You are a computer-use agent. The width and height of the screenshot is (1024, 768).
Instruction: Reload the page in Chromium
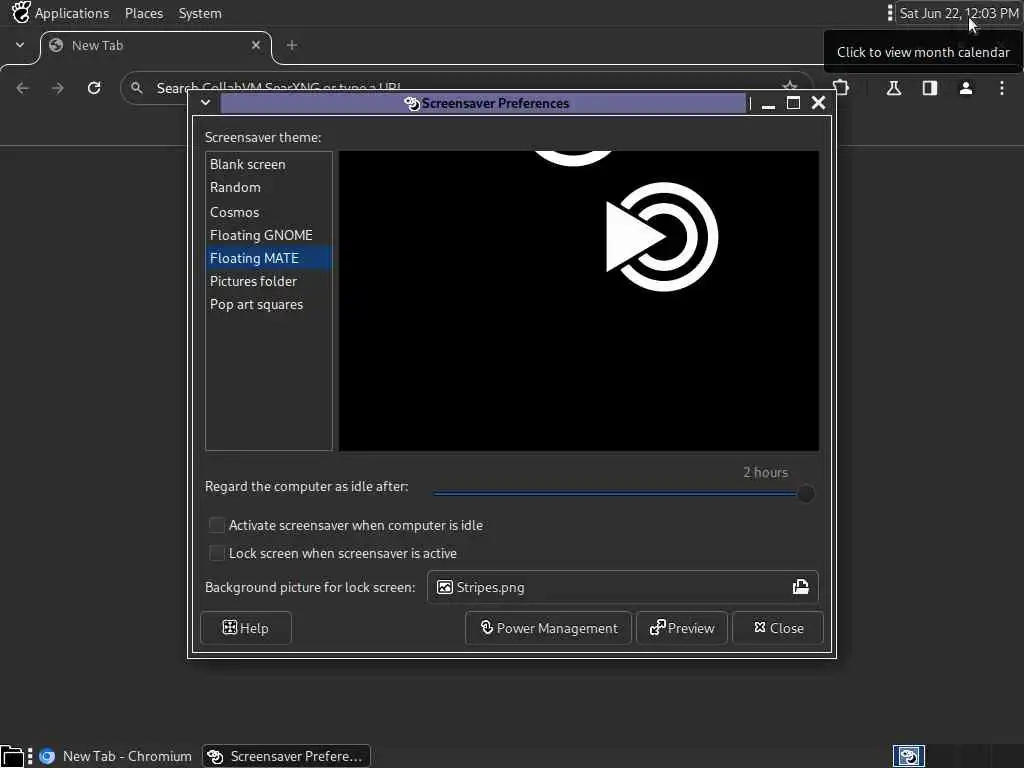[94, 88]
